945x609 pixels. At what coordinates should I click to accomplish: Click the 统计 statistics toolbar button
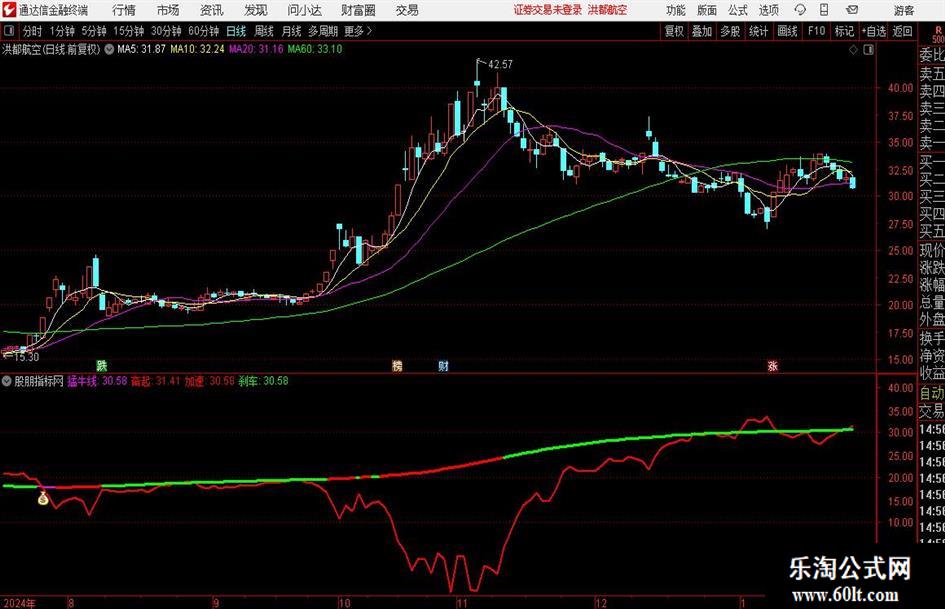tap(759, 31)
